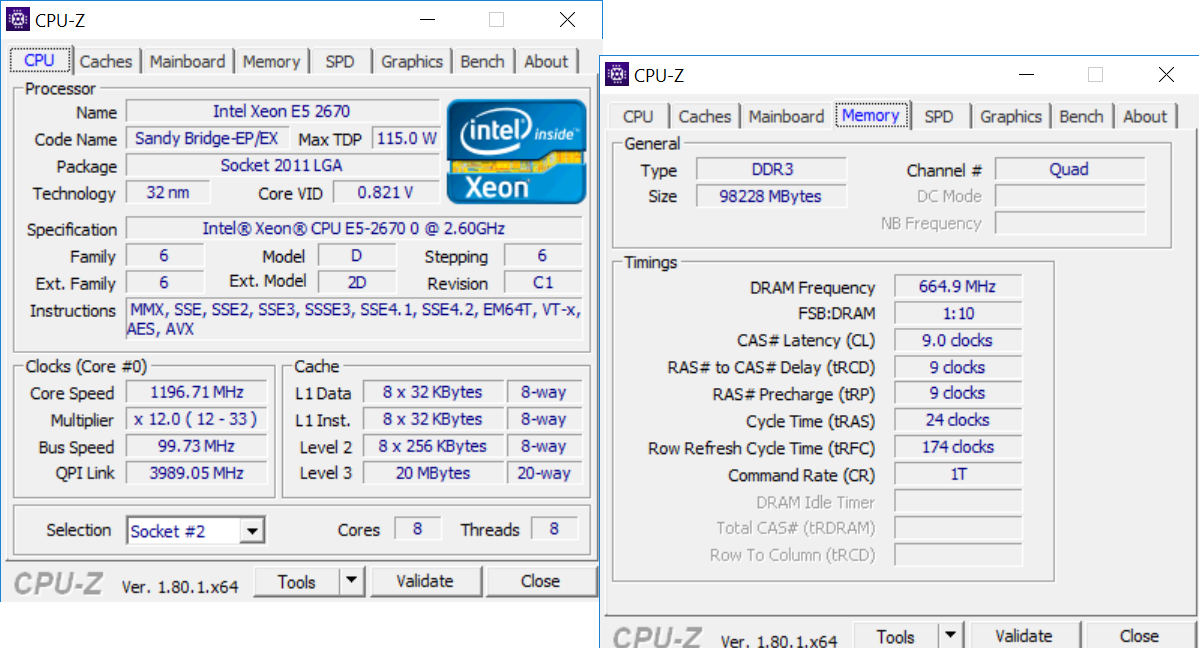Screen dimensions: 1199x648
Task: Click the Validate button in left window
Action: 425,581
